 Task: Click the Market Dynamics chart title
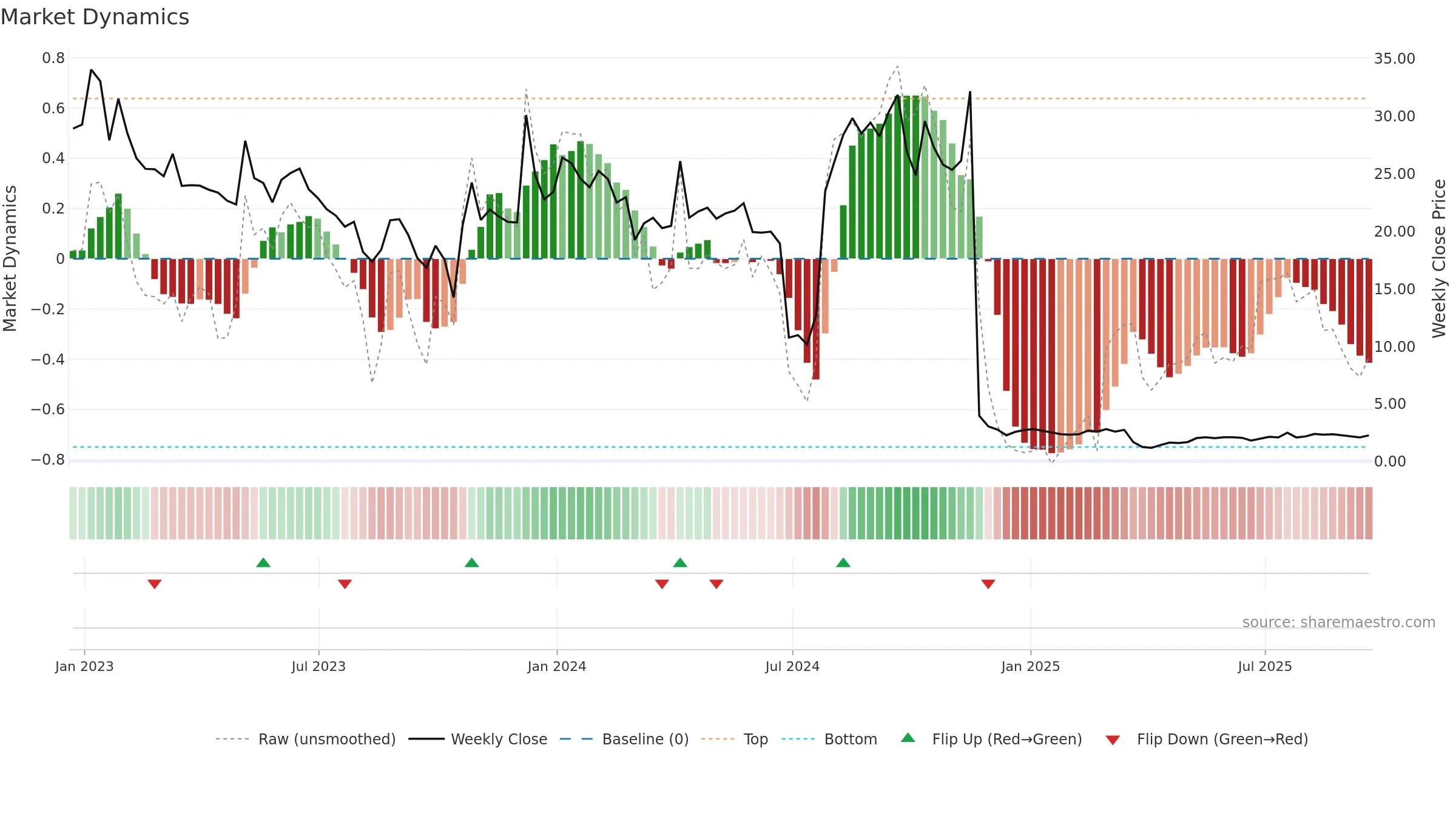click(95, 17)
